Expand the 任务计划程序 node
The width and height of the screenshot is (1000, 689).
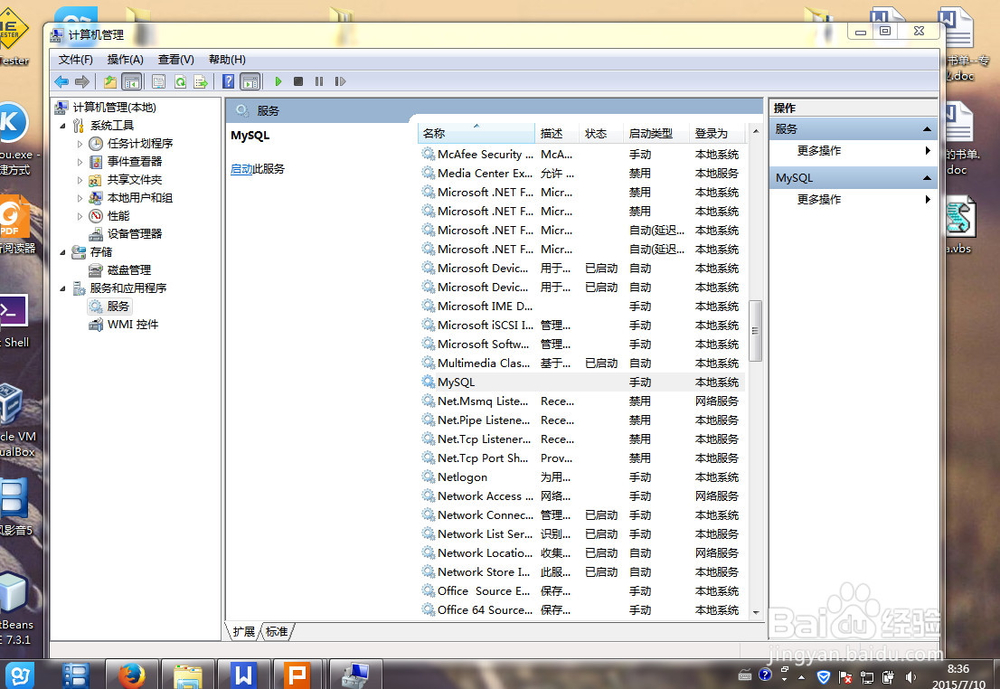tap(80, 144)
